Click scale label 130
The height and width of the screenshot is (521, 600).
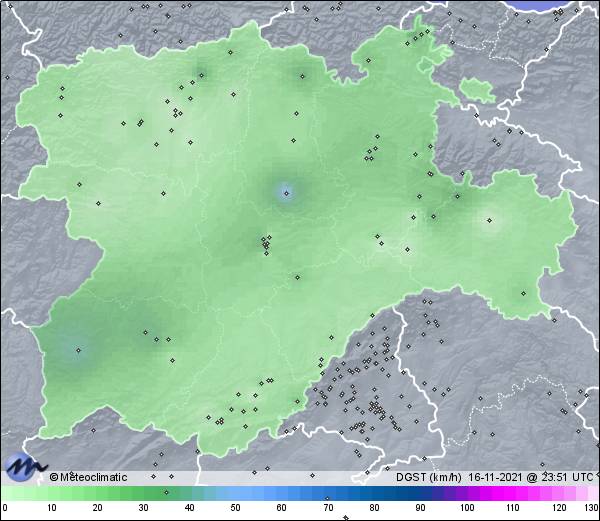click(592, 508)
